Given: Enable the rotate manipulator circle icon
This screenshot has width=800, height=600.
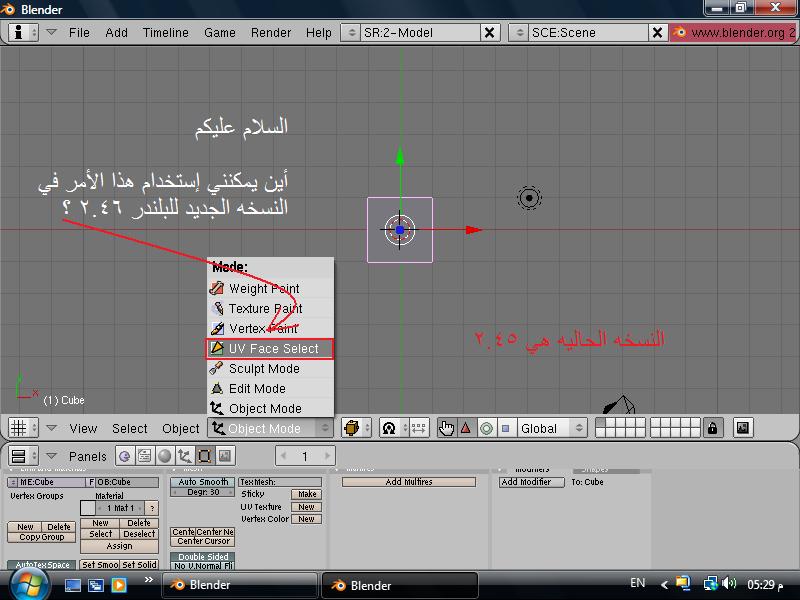Looking at the screenshot, I should pos(486,428).
